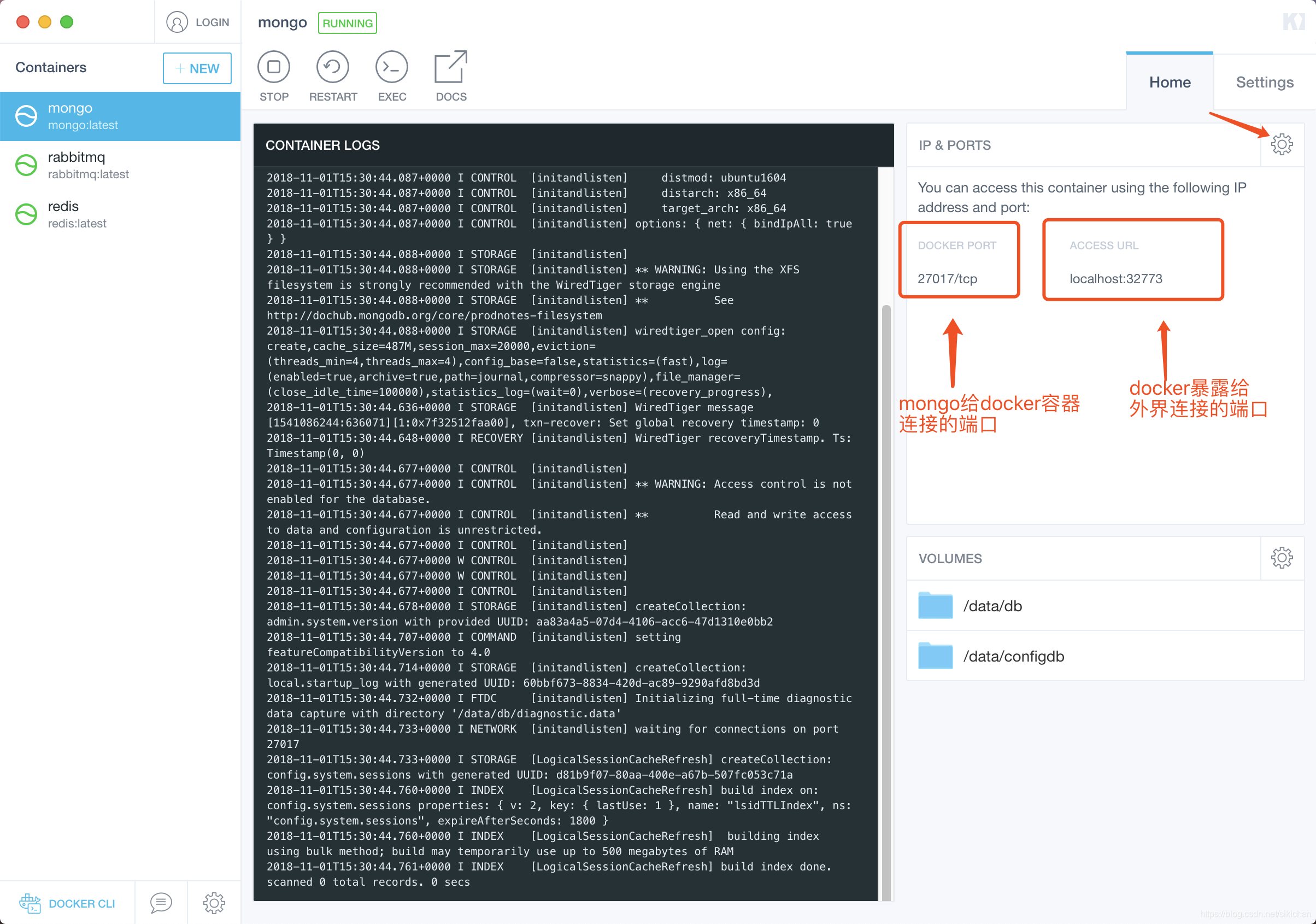Open IP & Ports settings gear
The width and height of the screenshot is (1316, 924).
pyautogui.click(x=1282, y=144)
